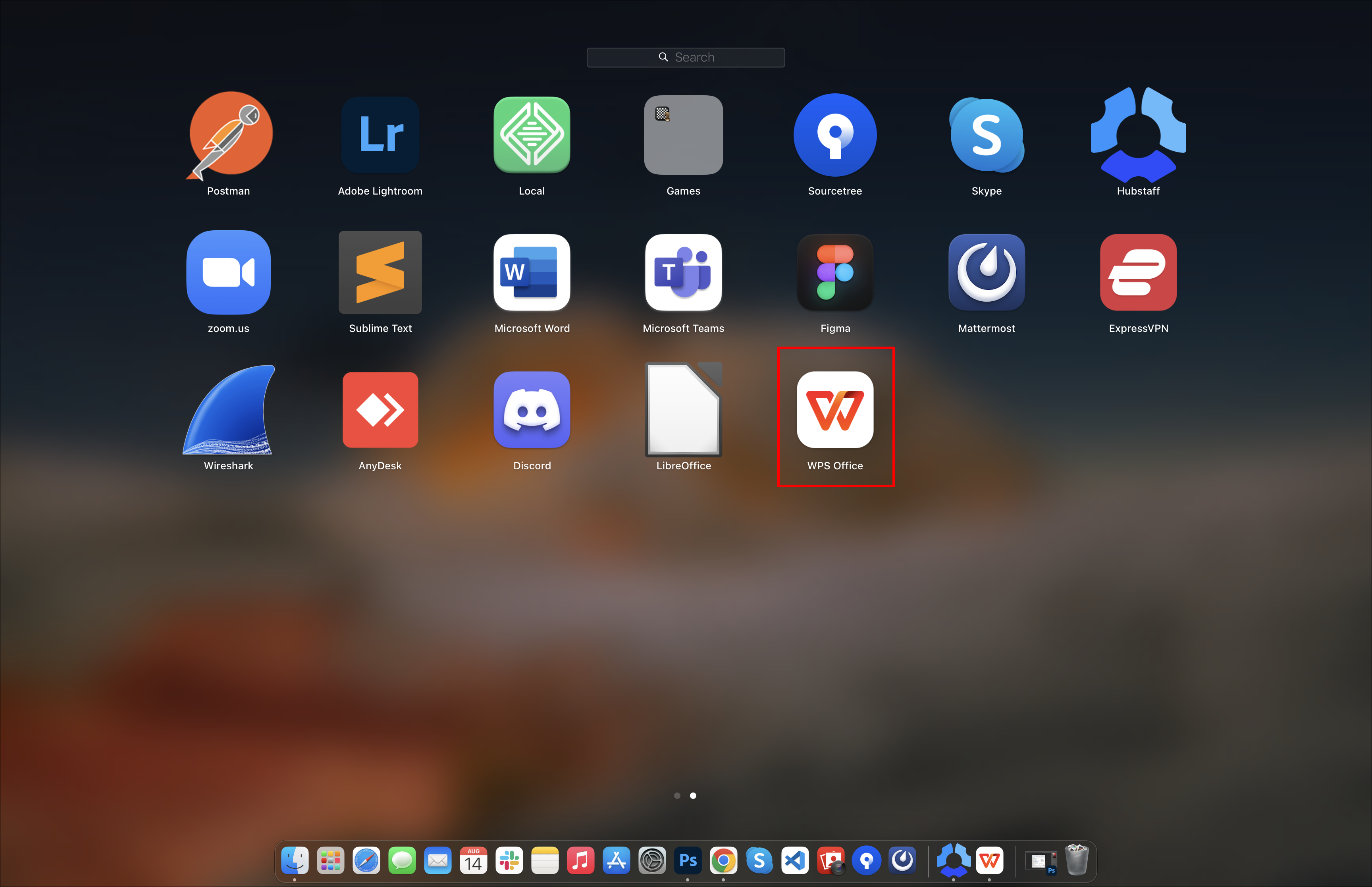
Task: Open the AnyDesk application
Action: click(x=380, y=410)
